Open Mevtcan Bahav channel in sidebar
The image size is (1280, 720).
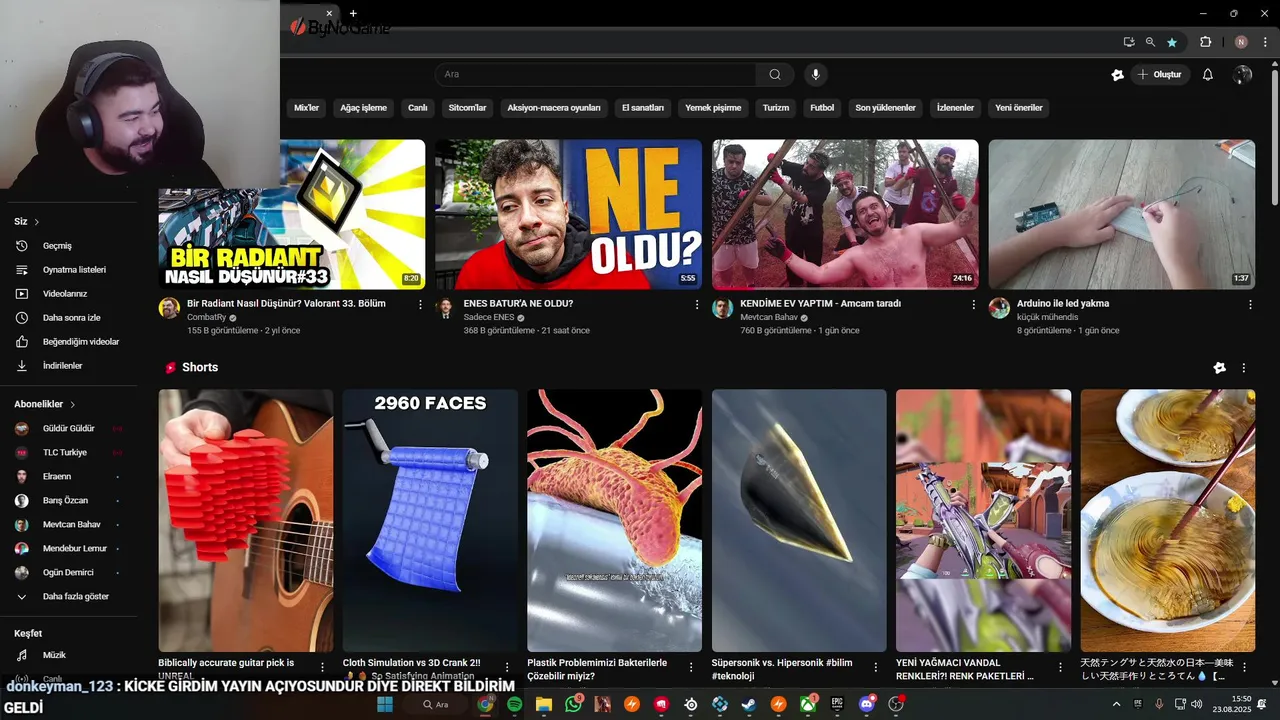click(x=70, y=525)
